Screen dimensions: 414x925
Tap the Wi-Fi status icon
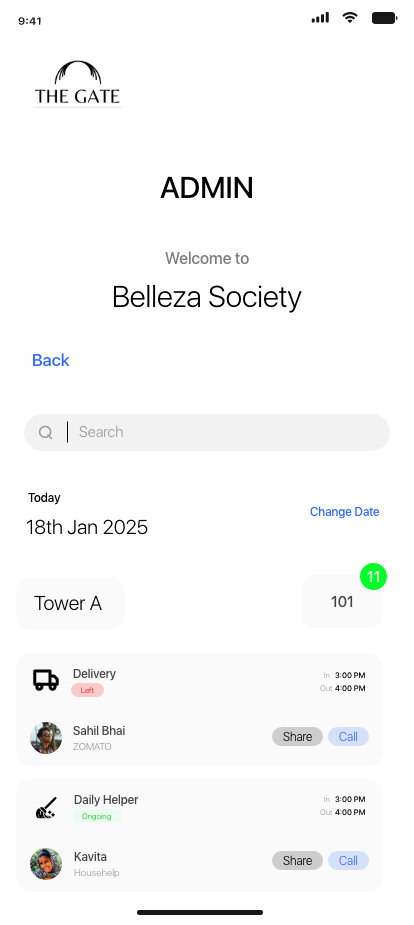[350, 18]
